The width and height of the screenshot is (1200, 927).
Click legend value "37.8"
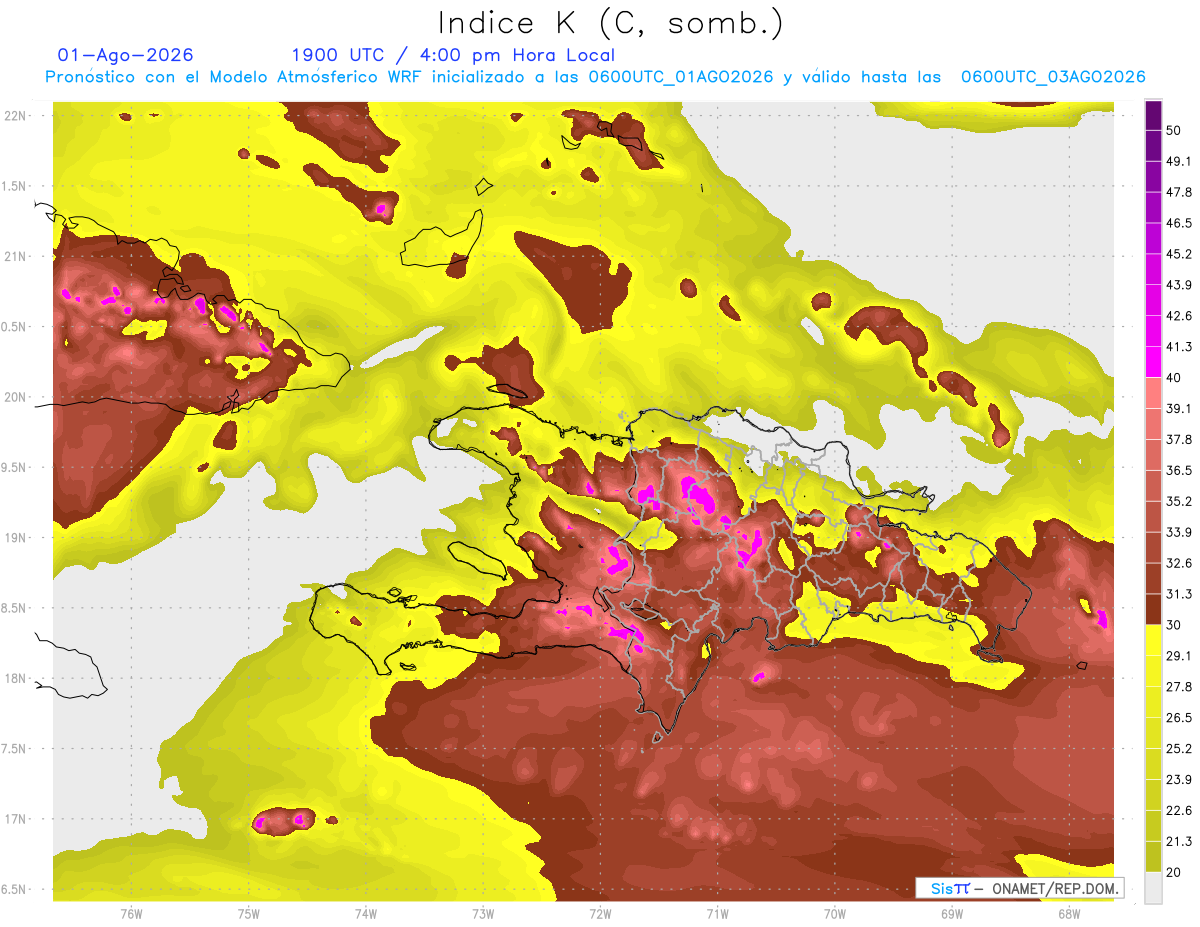point(1178,440)
